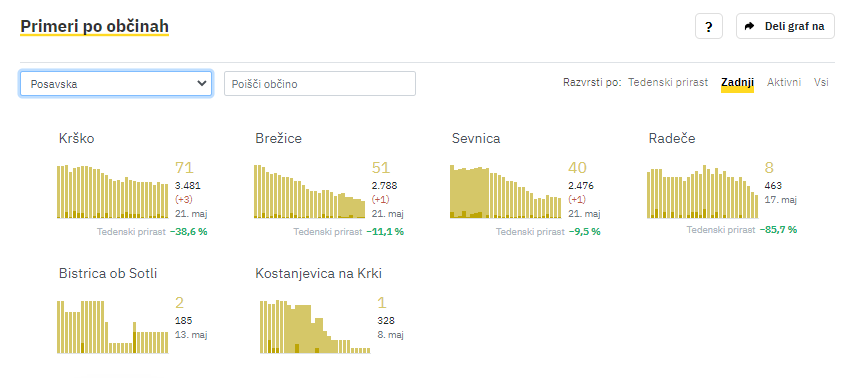857x378 pixels.
Task: Click the Krško municipality title
Action: coord(77,139)
